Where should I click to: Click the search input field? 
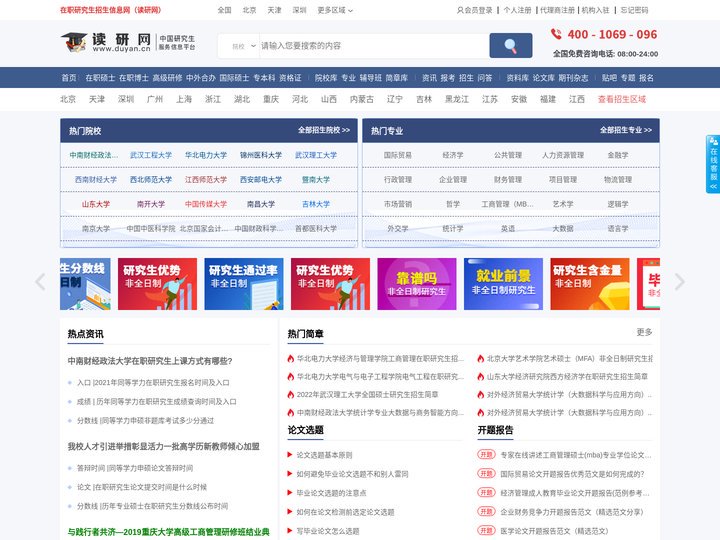click(374, 45)
